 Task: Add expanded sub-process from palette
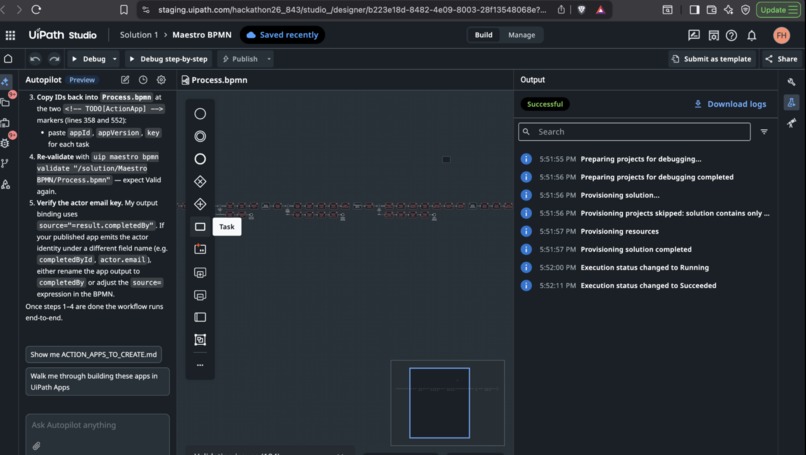[x=200, y=272]
